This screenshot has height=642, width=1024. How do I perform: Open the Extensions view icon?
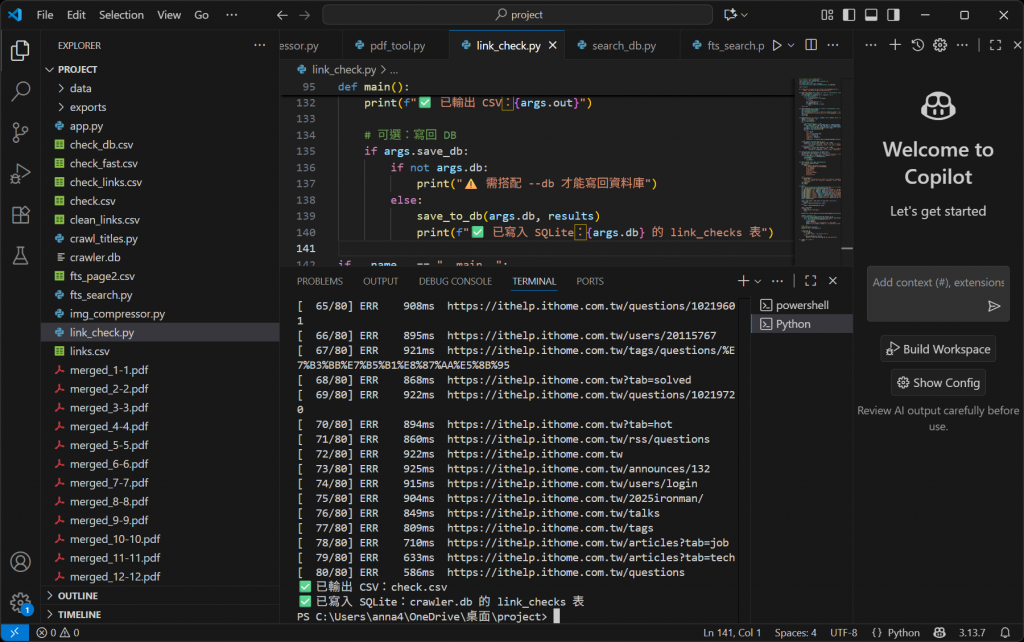(x=20, y=215)
